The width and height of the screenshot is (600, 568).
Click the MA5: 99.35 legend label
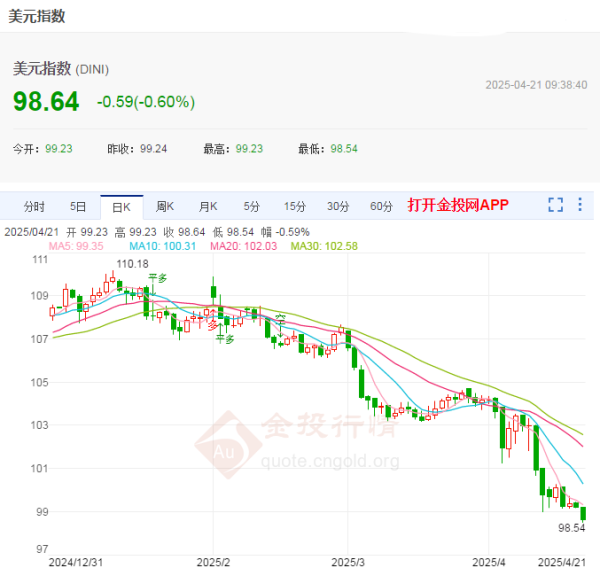pos(76,246)
